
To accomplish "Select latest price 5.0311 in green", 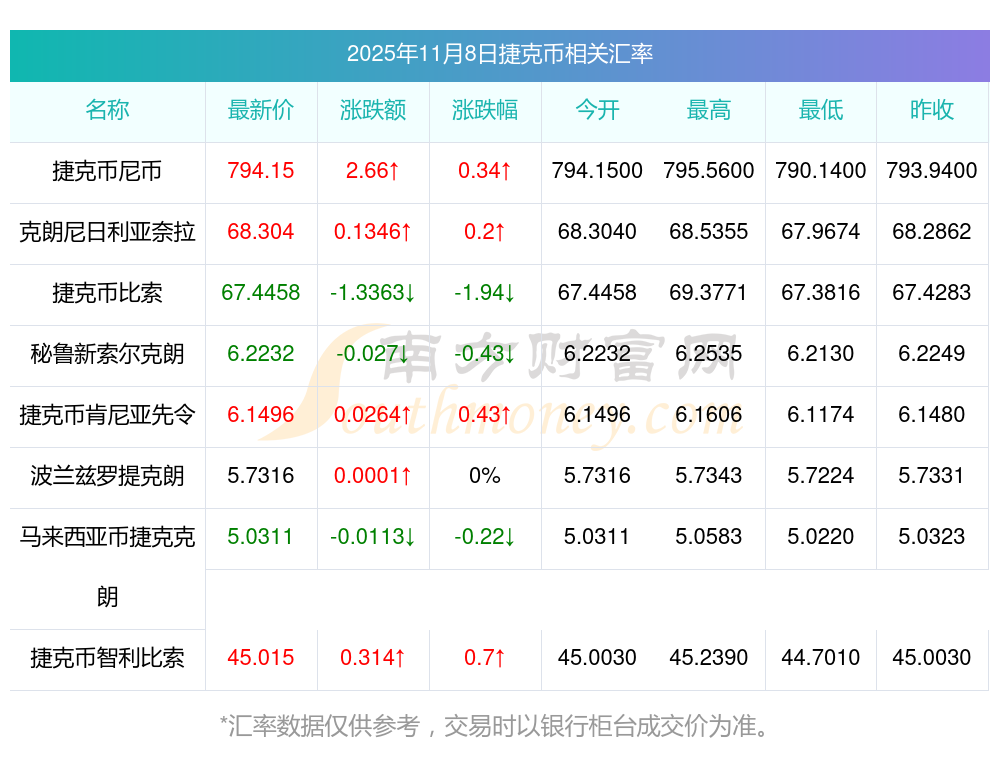I will click(x=261, y=536).
